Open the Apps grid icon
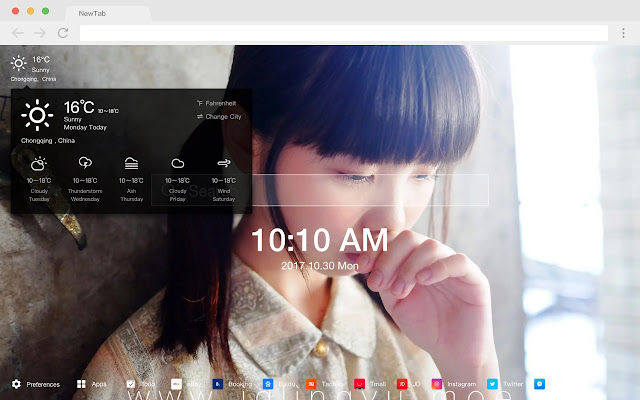Screen dimensions: 640x400 click(81, 384)
